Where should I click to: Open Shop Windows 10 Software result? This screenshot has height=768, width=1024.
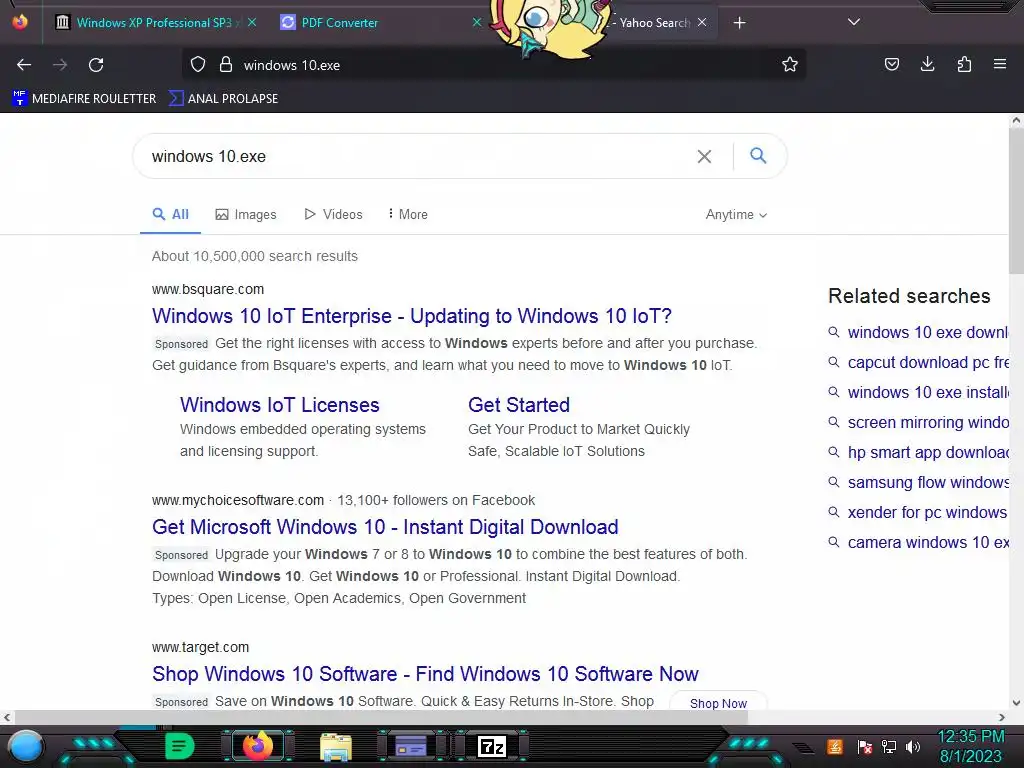coord(425,674)
